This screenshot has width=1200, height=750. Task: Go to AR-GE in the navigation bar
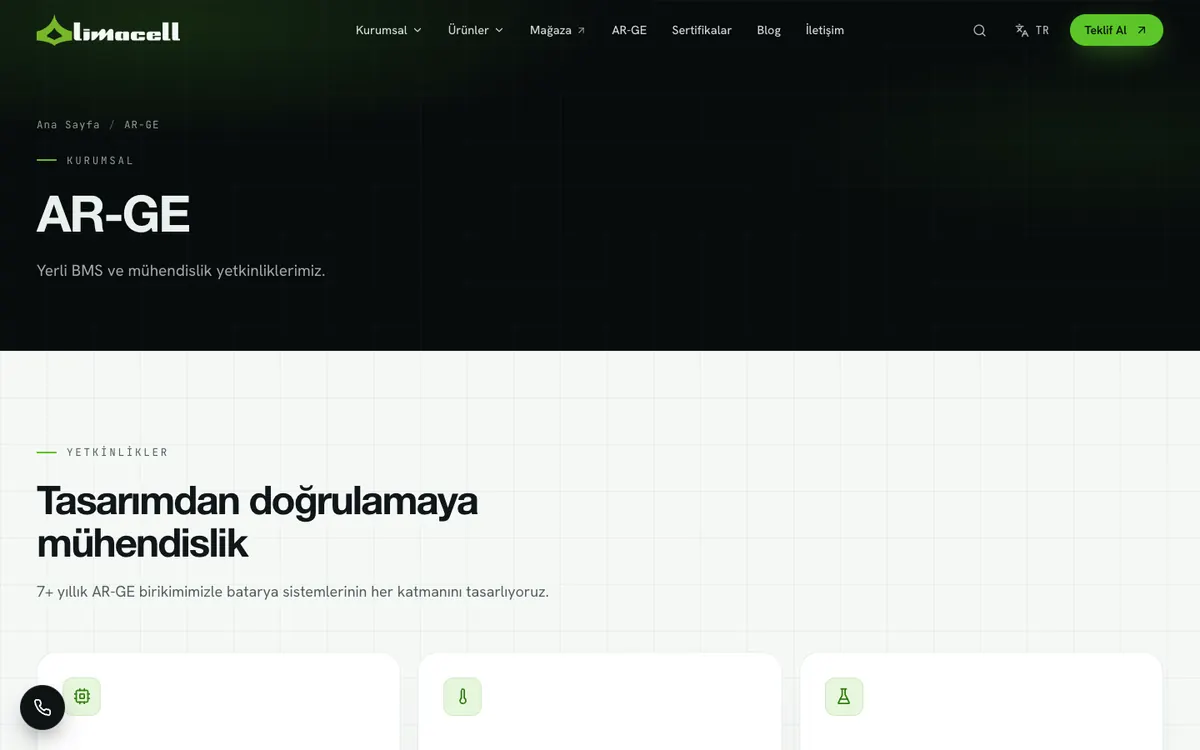[x=629, y=30]
